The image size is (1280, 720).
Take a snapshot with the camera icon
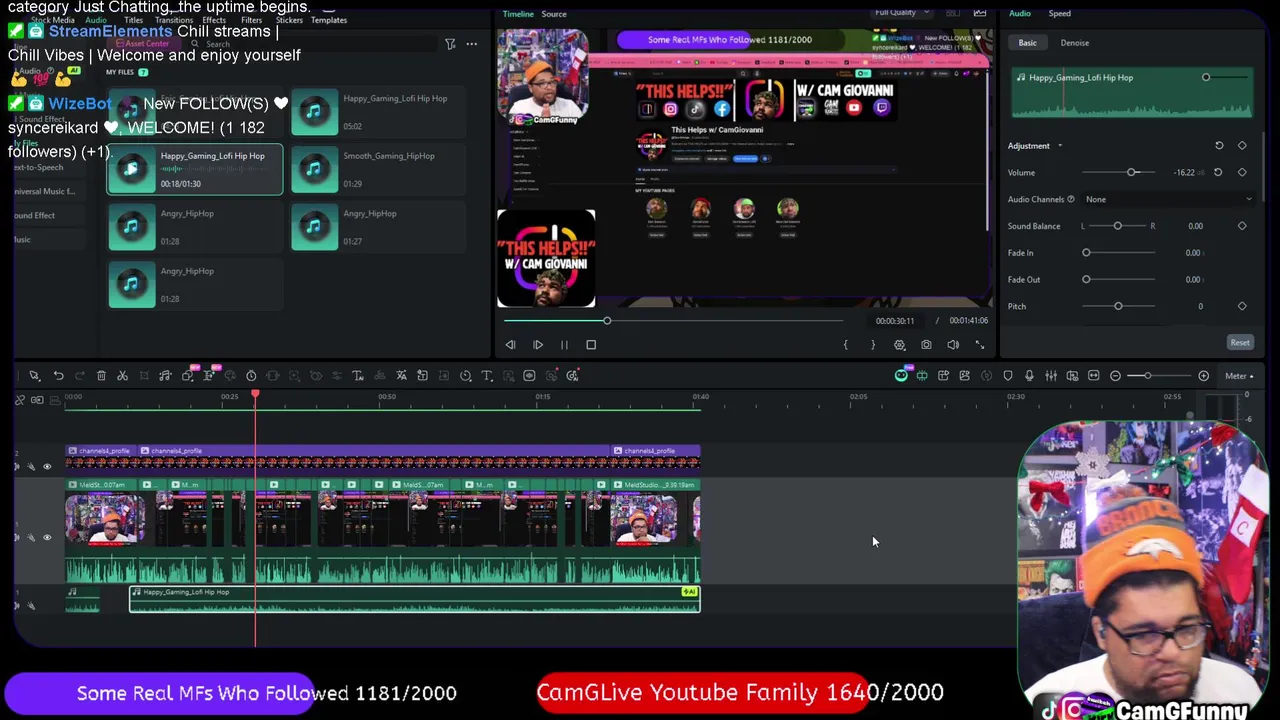[x=926, y=345]
